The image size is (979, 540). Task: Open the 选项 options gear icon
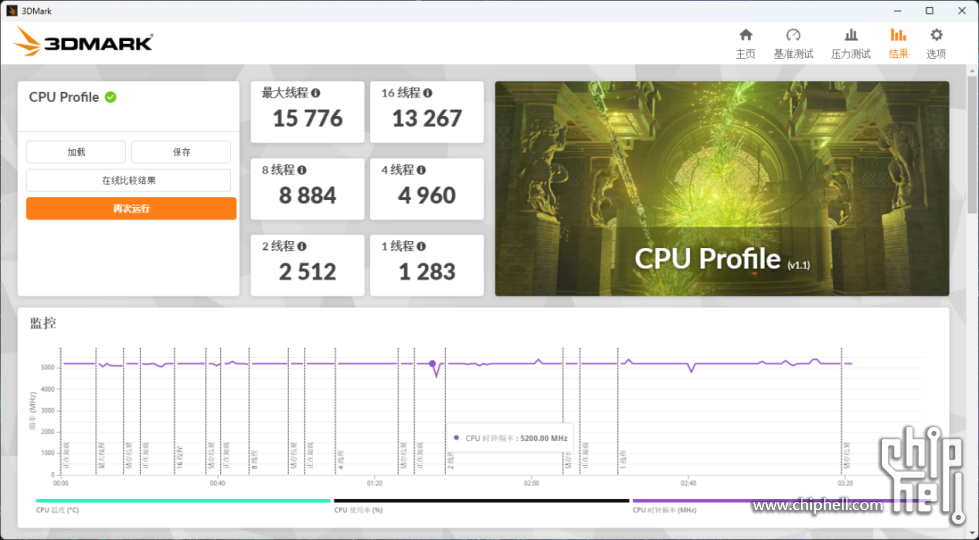coord(936,35)
